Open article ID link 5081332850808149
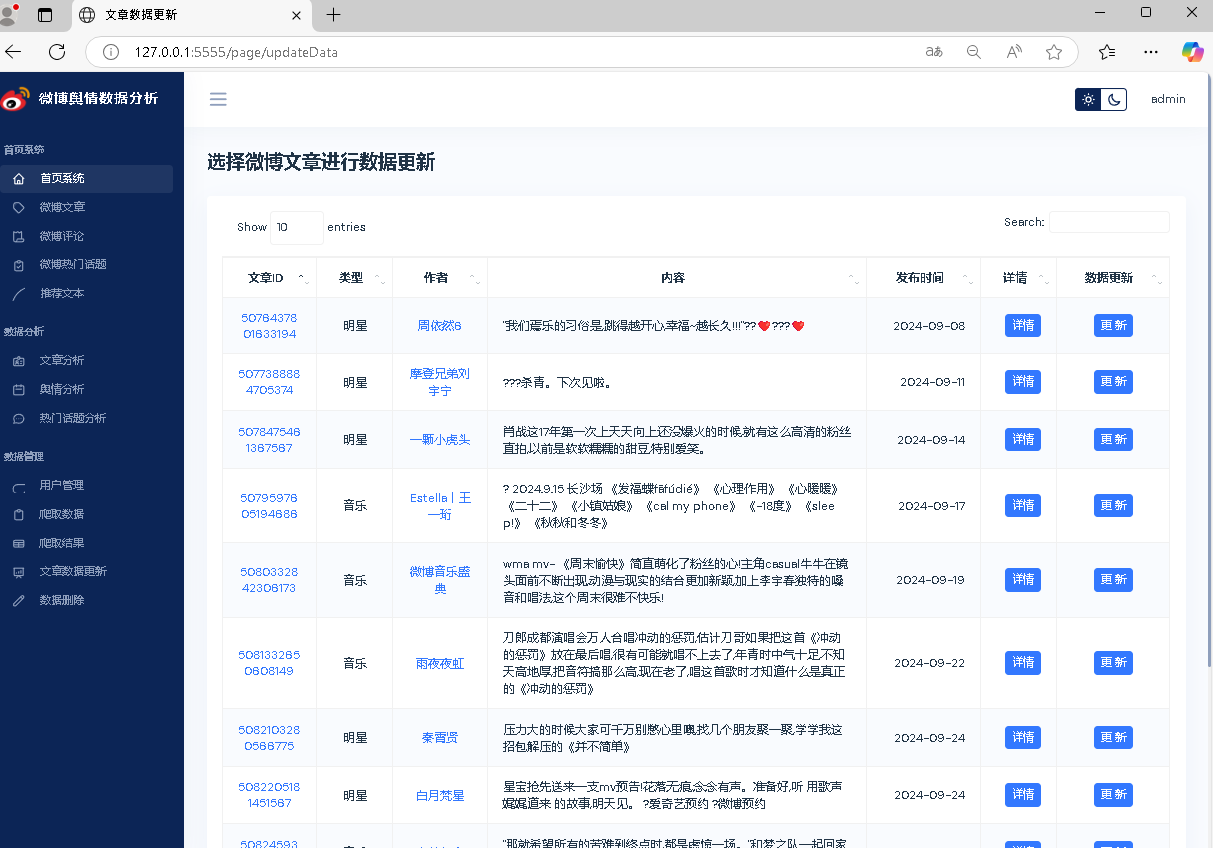 click(269, 663)
